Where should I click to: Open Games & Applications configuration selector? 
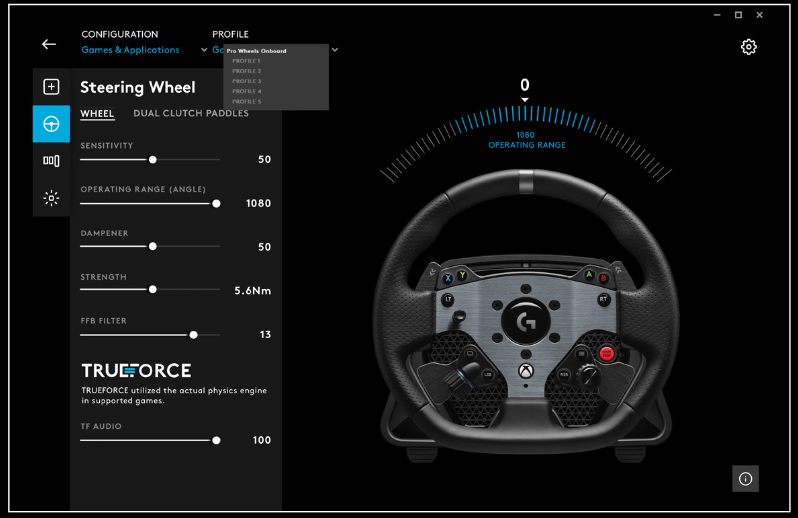pos(131,50)
